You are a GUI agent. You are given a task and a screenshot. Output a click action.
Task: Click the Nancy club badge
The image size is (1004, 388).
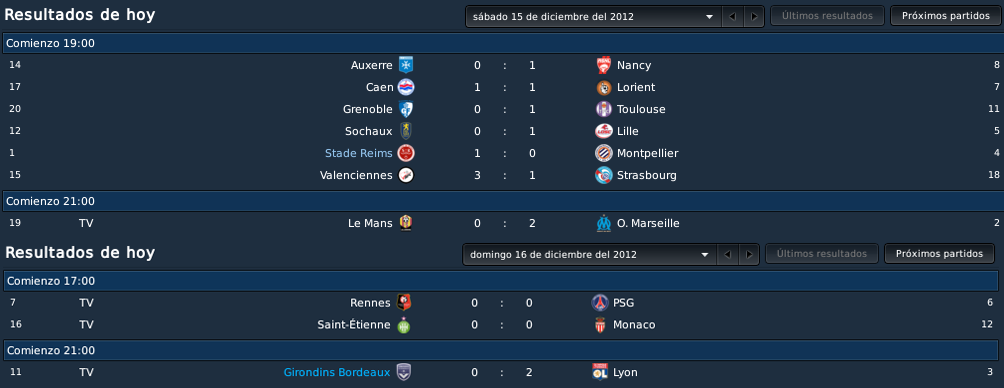[x=604, y=65]
